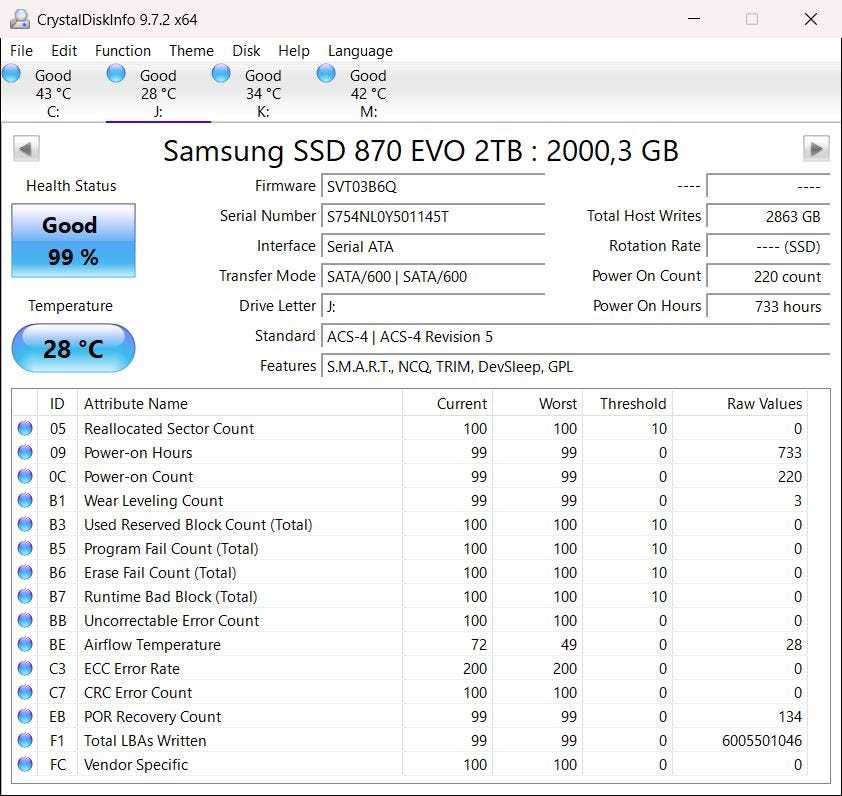Select the K: drive status orb
Image resolution: width=842 pixels, height=796 pixels.
tap(222, 74)
